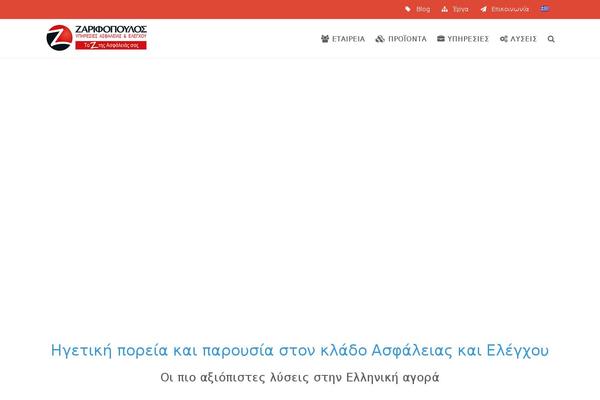
Task: Open the ΛΥΣΕΙΣ menu
Action: click(523, 39)
